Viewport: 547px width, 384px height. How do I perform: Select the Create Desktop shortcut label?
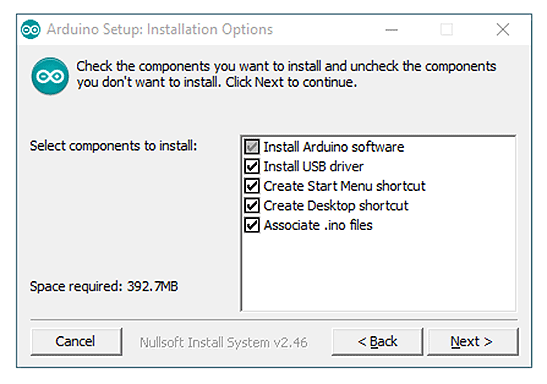pyautogui.click(x=336, y=205)
